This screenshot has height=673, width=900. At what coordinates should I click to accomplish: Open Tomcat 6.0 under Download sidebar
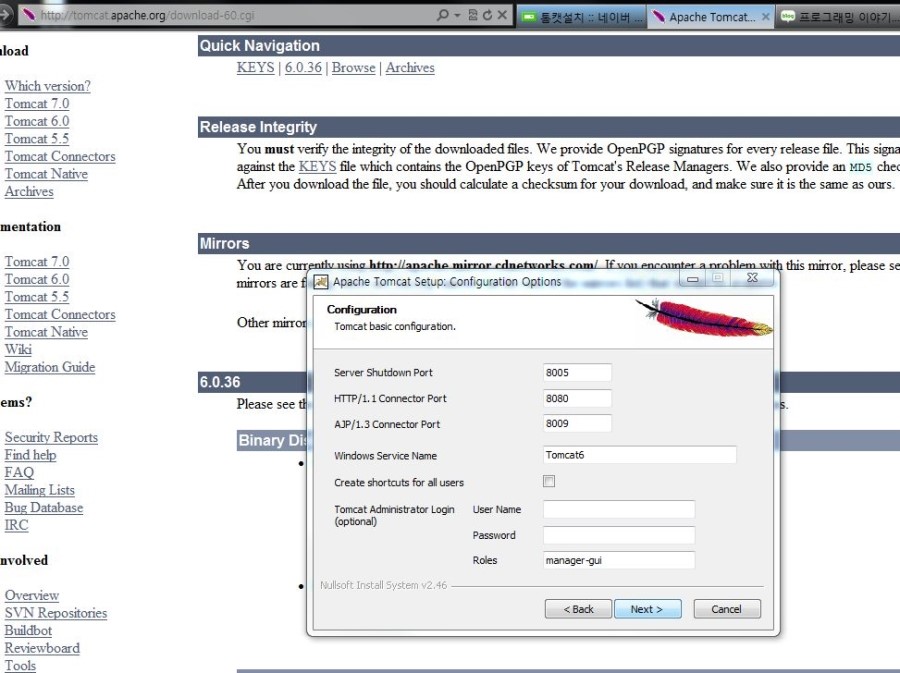[x=37, y=122]
